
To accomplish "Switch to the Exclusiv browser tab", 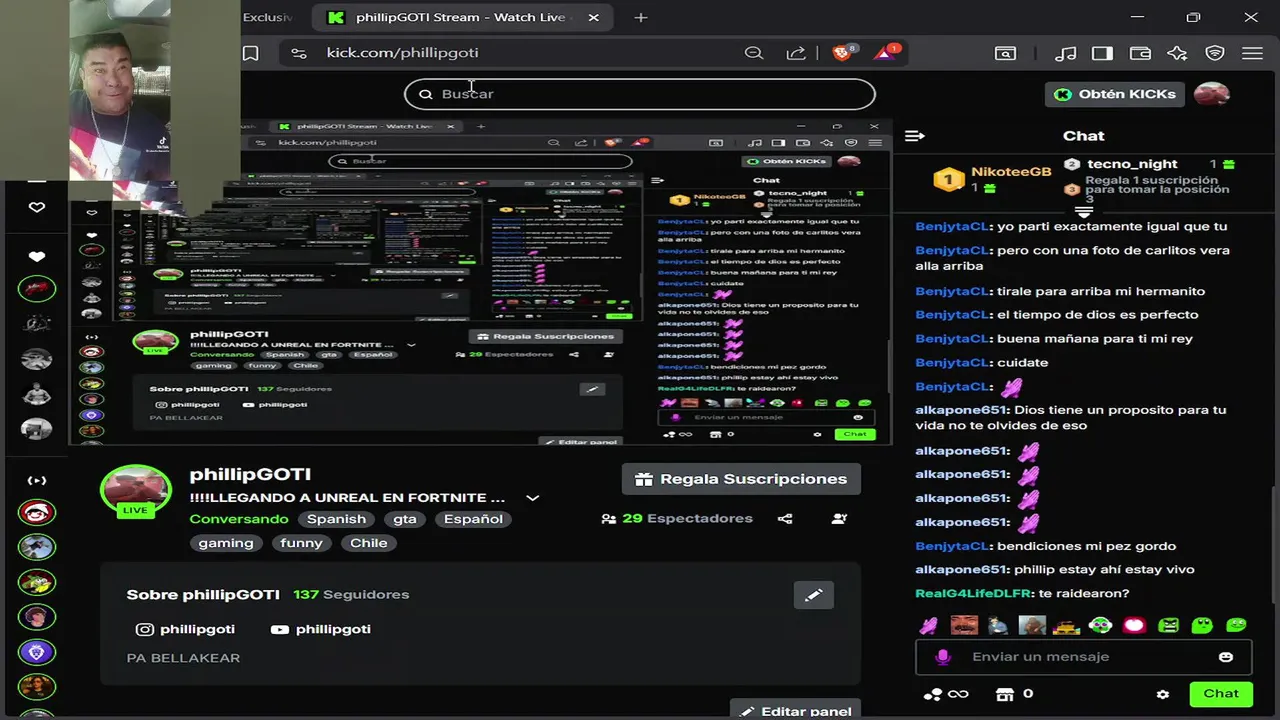I will coord(267,18).
